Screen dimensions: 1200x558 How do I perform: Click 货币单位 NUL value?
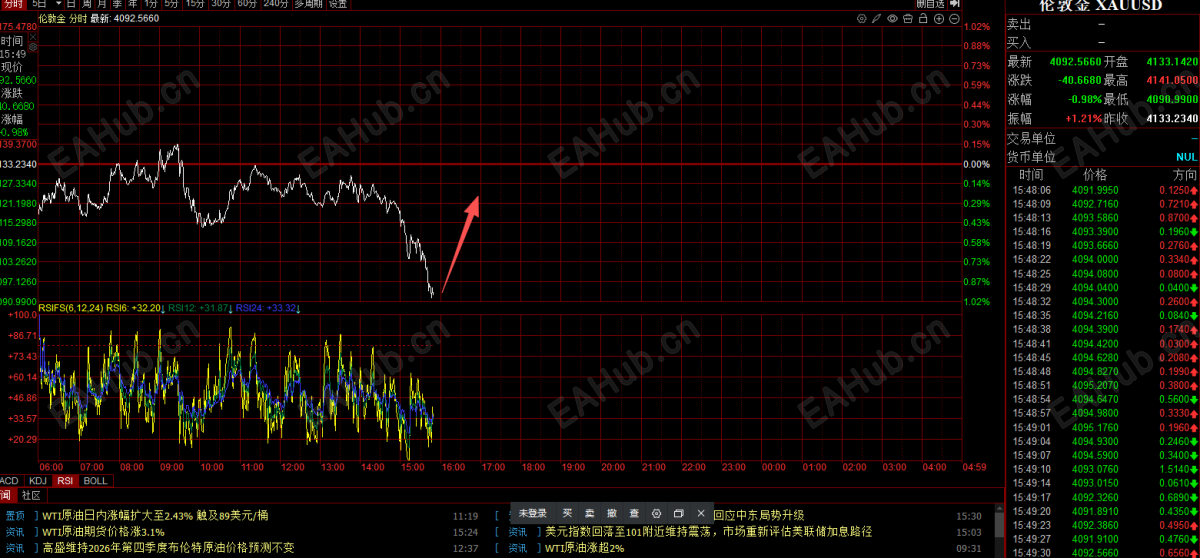[x=1186, y=157]
